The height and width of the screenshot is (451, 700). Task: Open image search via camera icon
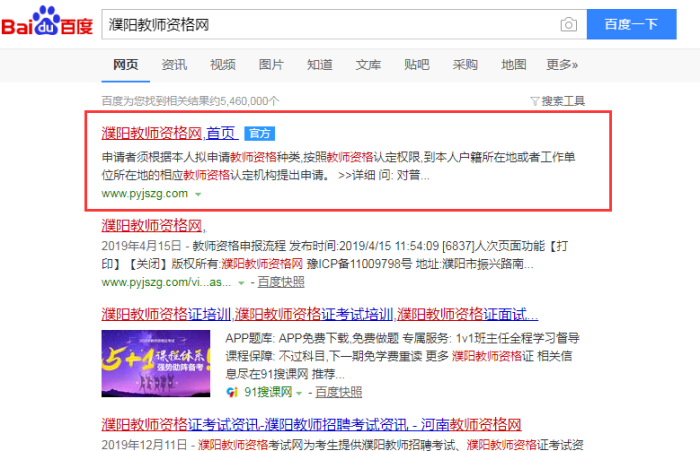tap(568, 24)
